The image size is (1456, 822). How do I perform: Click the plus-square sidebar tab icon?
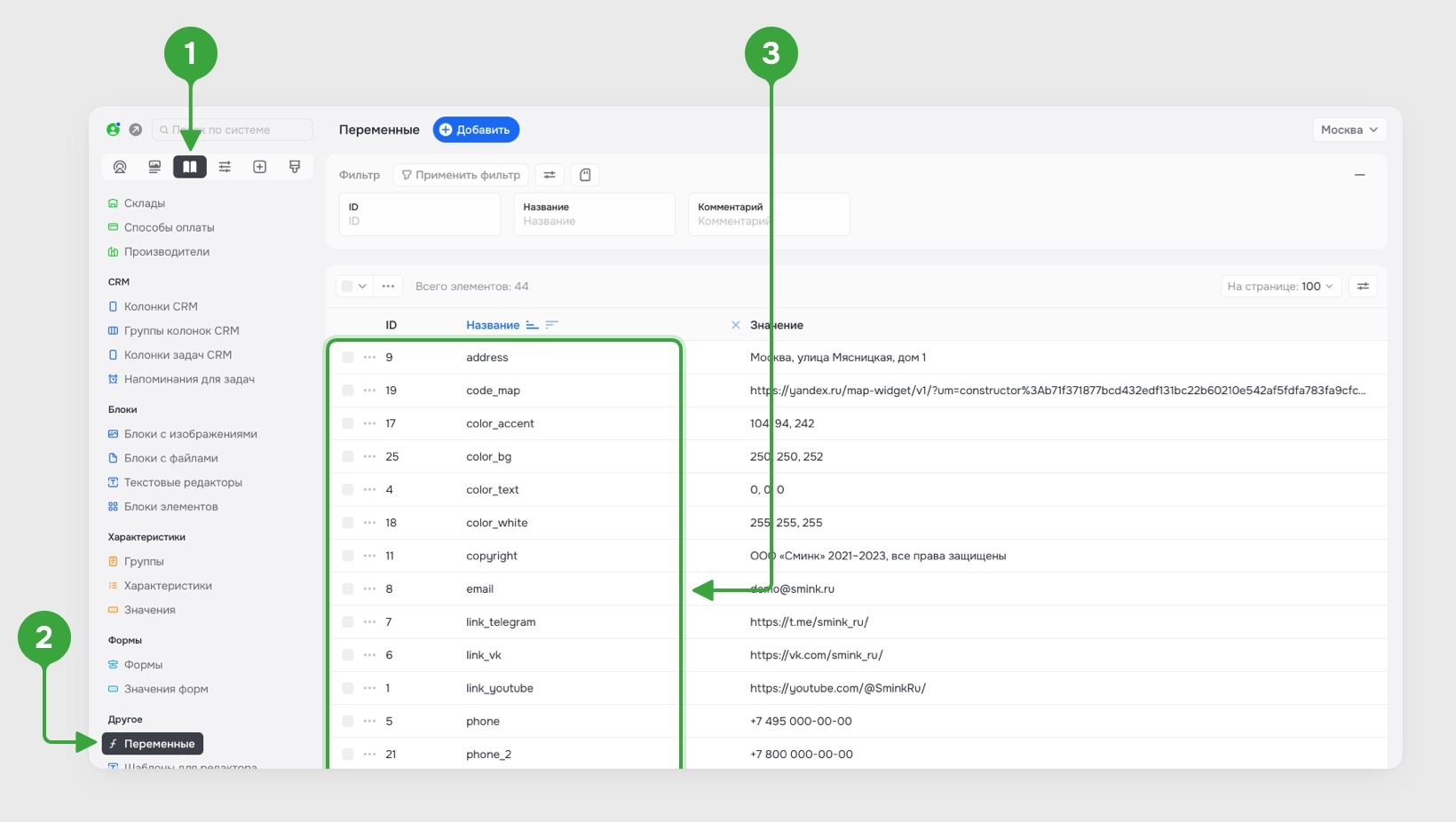click(x=260, y=167)
